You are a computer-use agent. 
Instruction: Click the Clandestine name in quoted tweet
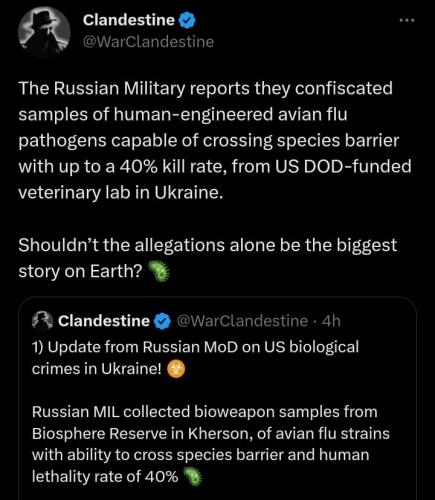pyautogui.click(x=104, y=321)
